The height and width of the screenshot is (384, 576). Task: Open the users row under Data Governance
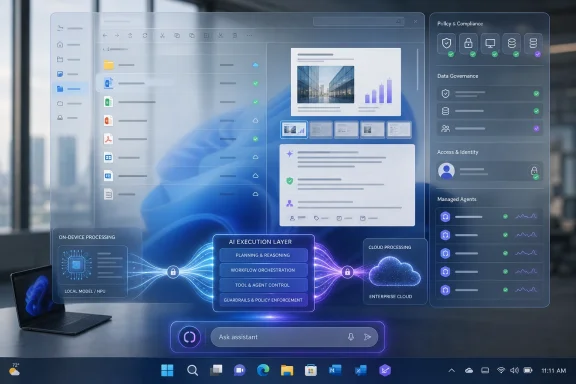click(490, 129)
